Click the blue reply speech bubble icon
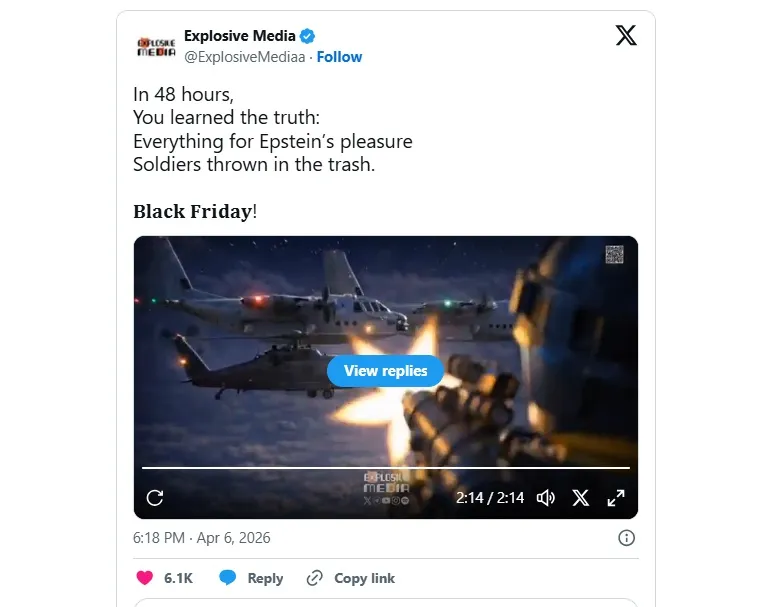This screenshot has width=761, height=607. pyautogui.click(x=228, y=578)
